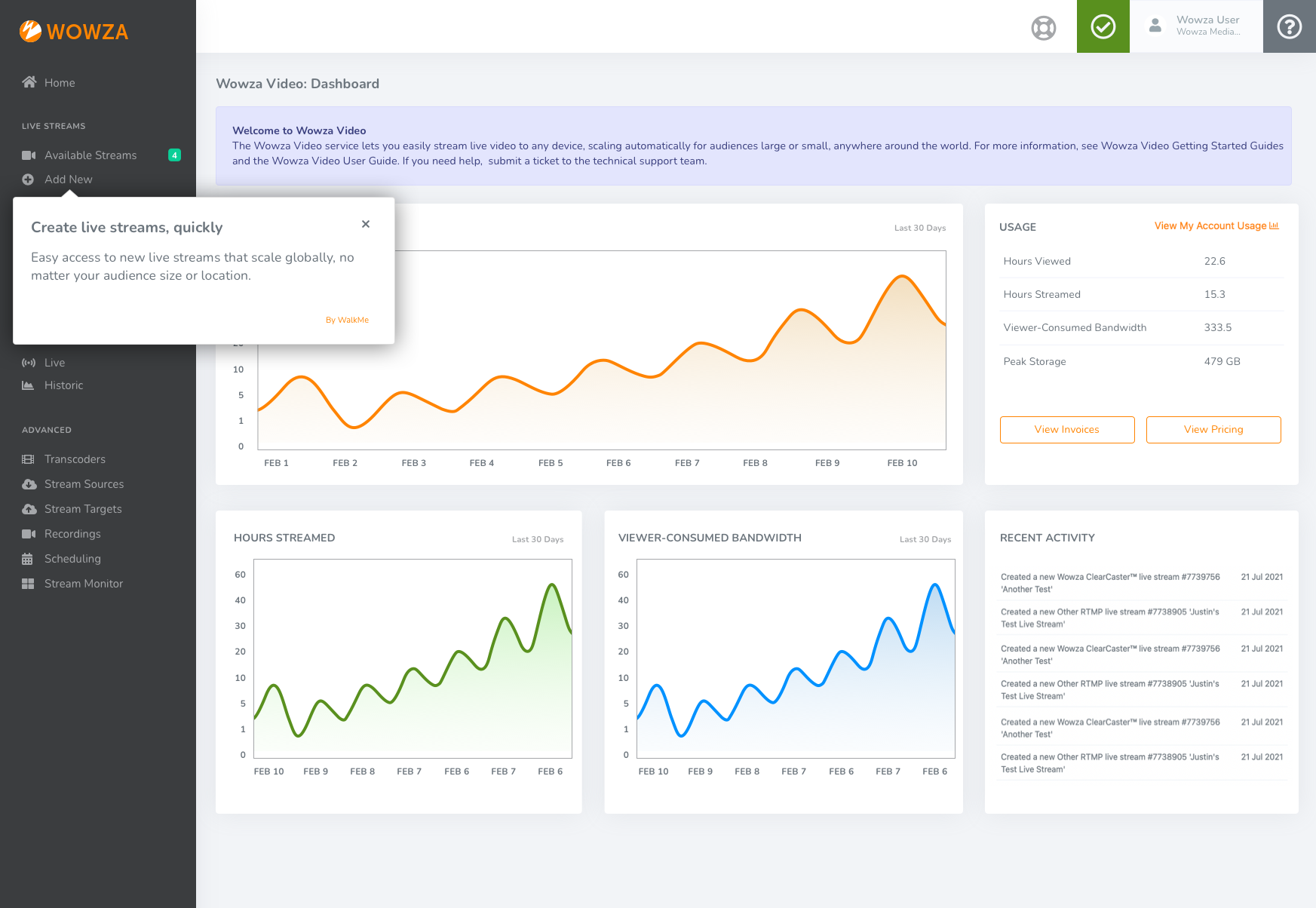Image resolution: width=1316 pixels, height=908 pixels.
Task: Click the By WalkMe link
Action: point(347,320)
